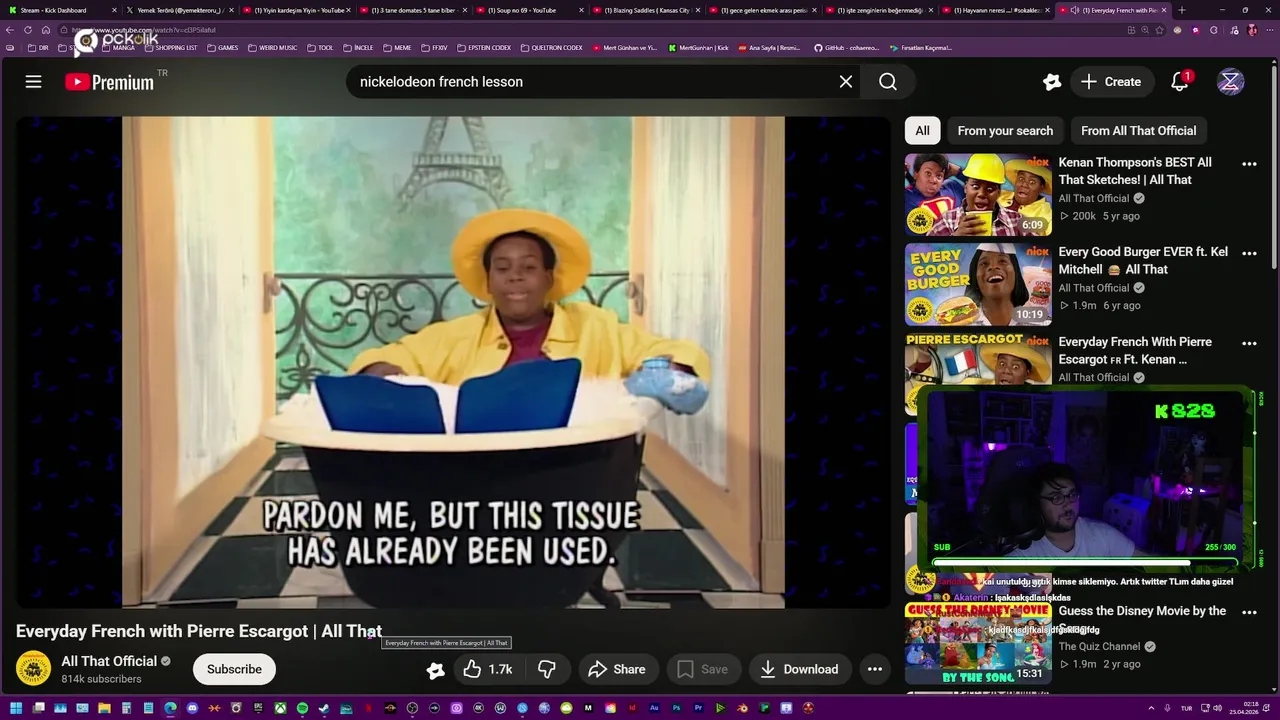Click the '814k subscribers' text
This screenshot has width=1280, height=720.
[101, 679]
